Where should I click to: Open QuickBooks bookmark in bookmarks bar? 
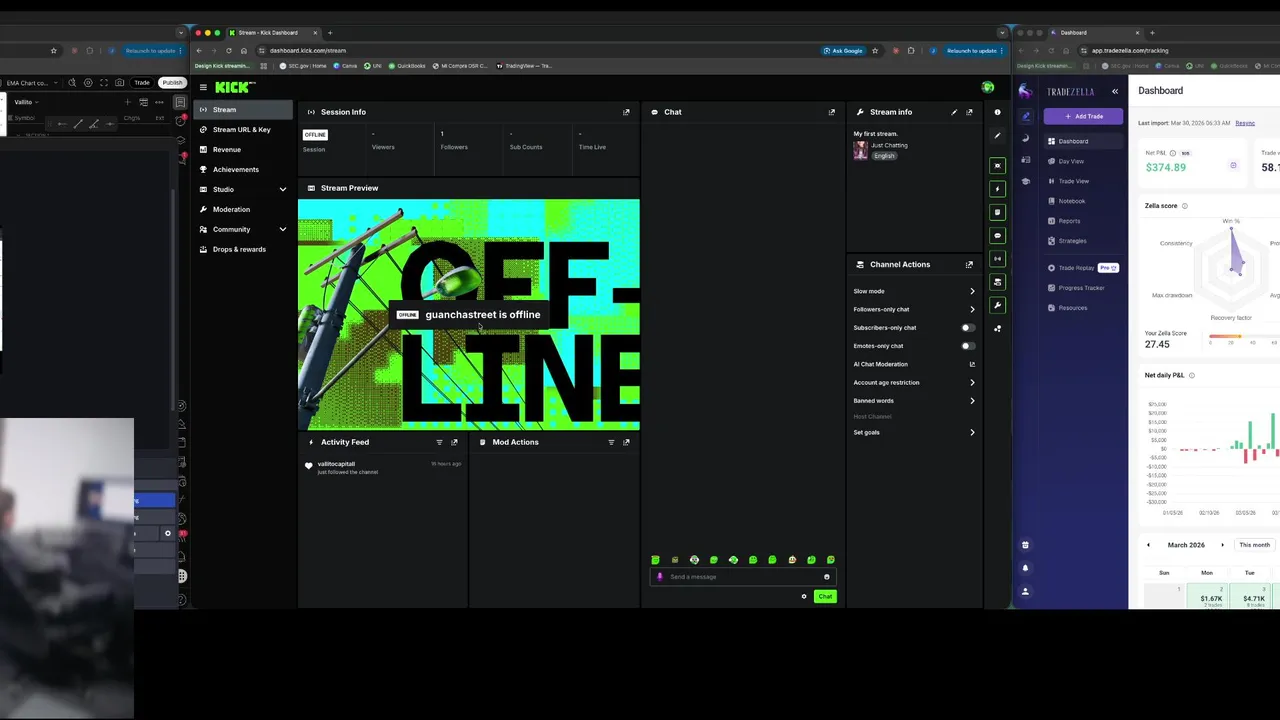(x=407, y=66)
